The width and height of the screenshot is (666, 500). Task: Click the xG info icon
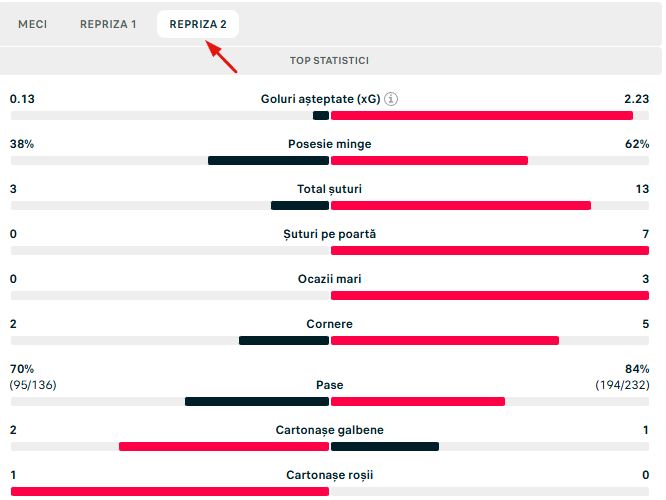coord(392,99)
